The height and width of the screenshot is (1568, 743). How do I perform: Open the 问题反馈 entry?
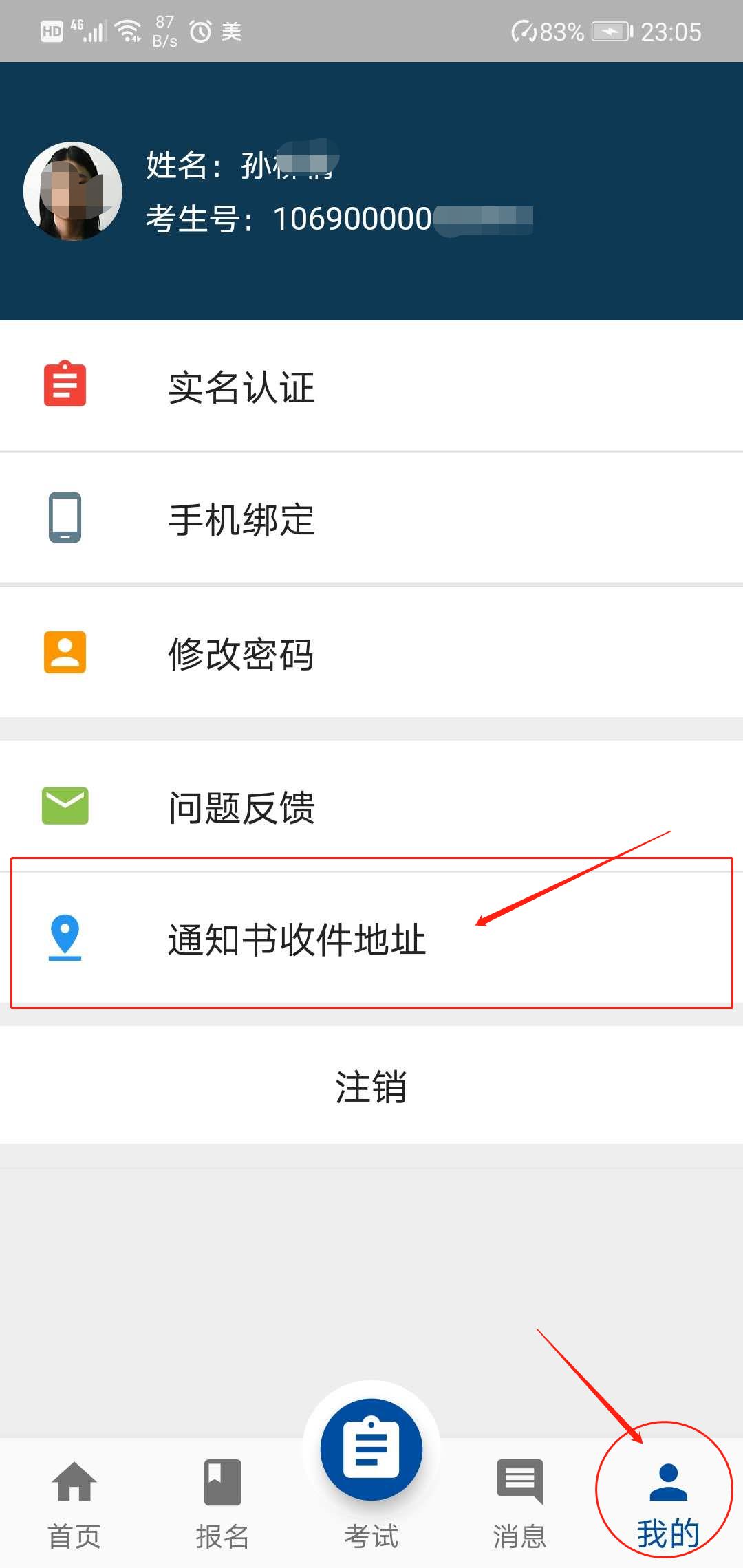371,806
